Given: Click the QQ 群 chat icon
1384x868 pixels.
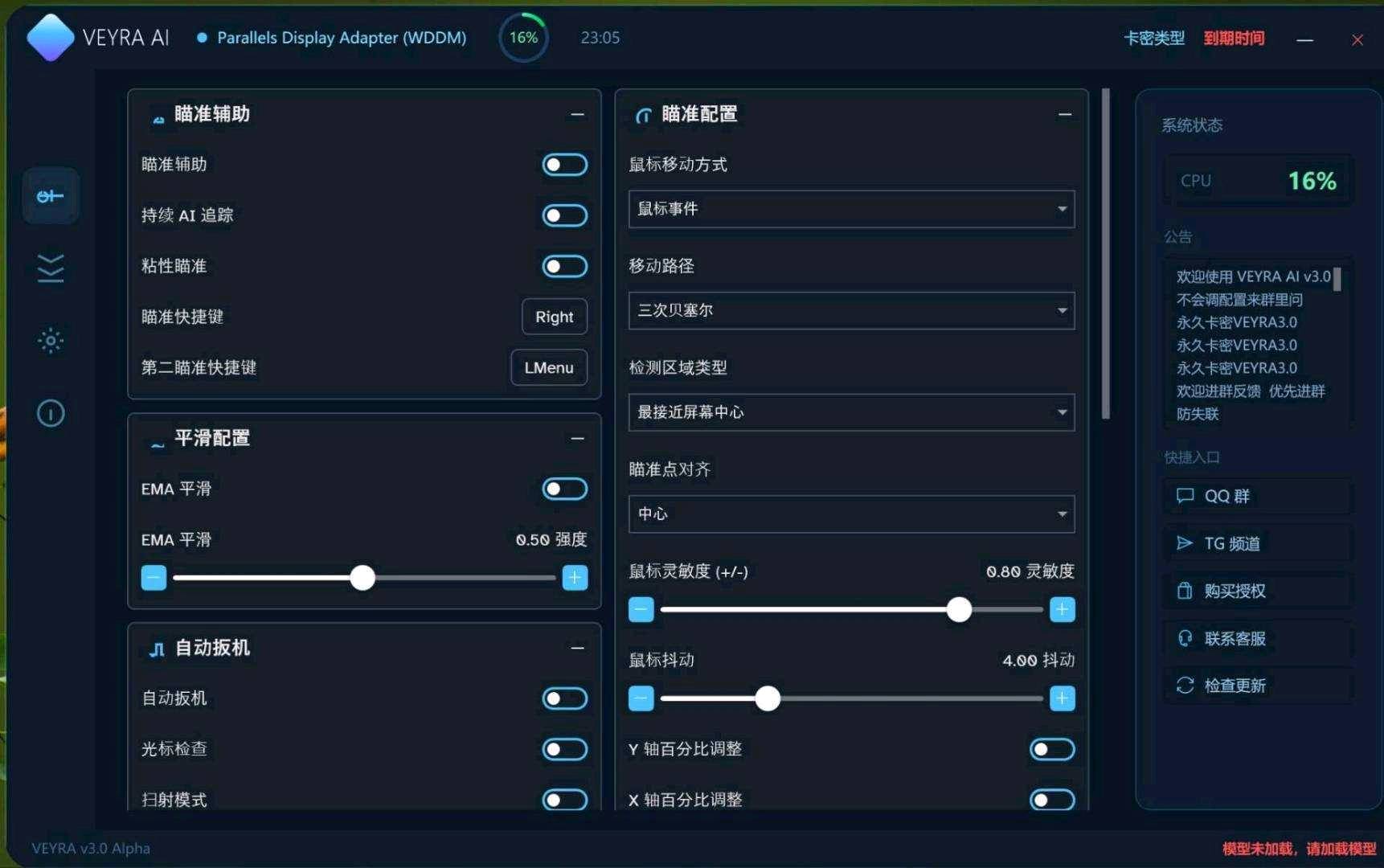Looking at the screenshot, I should click(x=1185, y=496).
